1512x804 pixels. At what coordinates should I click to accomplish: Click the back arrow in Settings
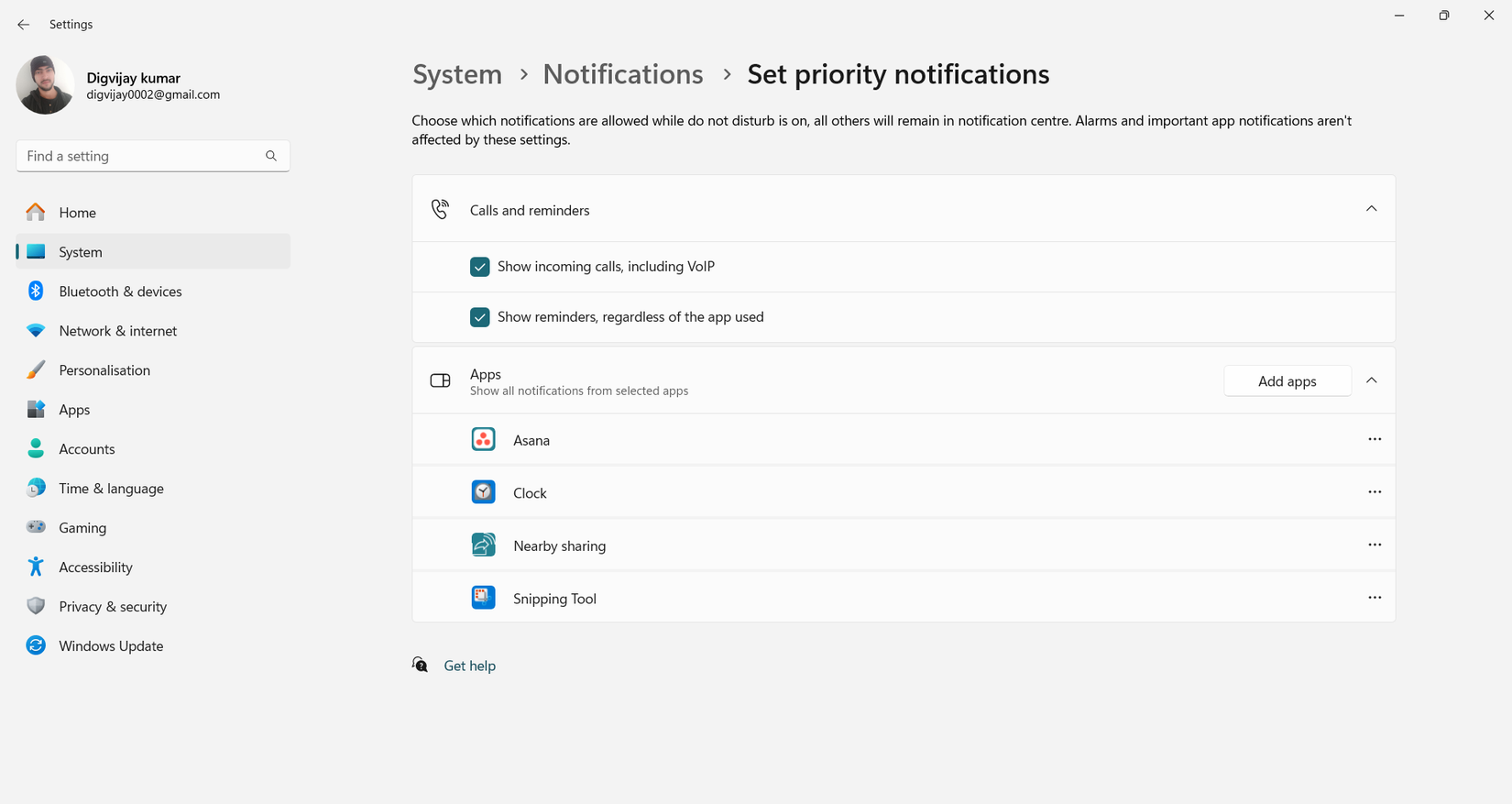24,25
